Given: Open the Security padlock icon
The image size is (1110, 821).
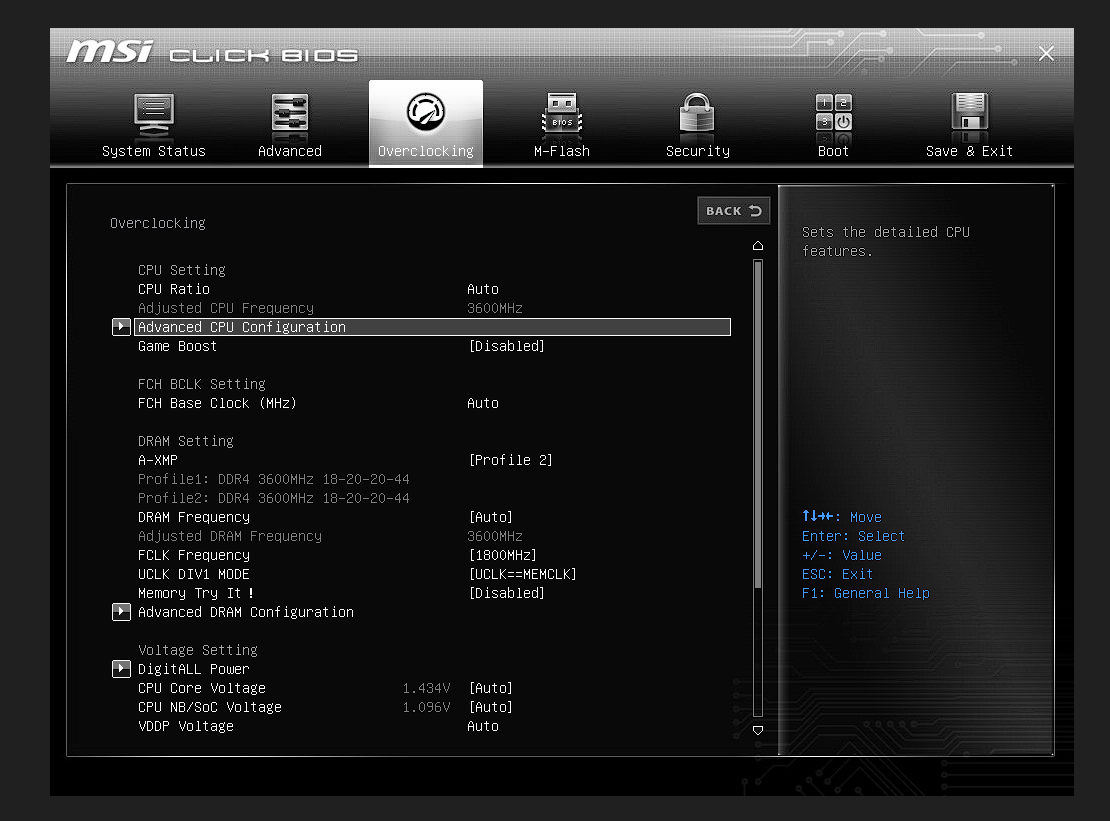Looking at the screenshot, I should pyautogui.click(x=697, y=113).
